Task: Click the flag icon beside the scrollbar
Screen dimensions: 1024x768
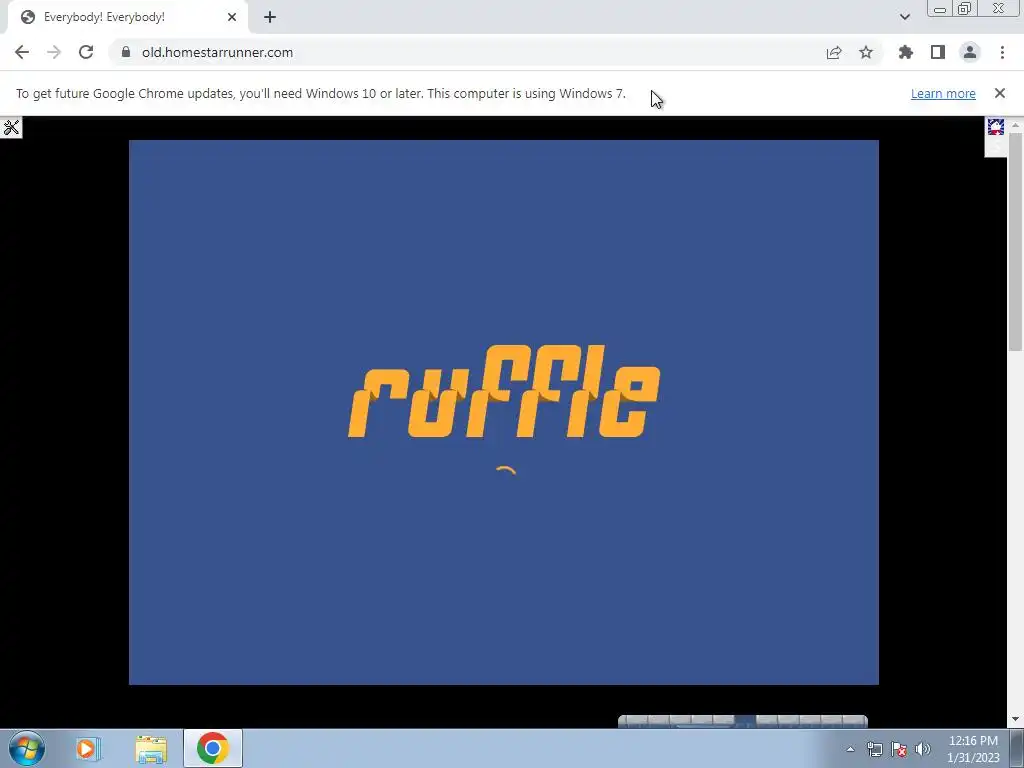Action: pos(995,127)
